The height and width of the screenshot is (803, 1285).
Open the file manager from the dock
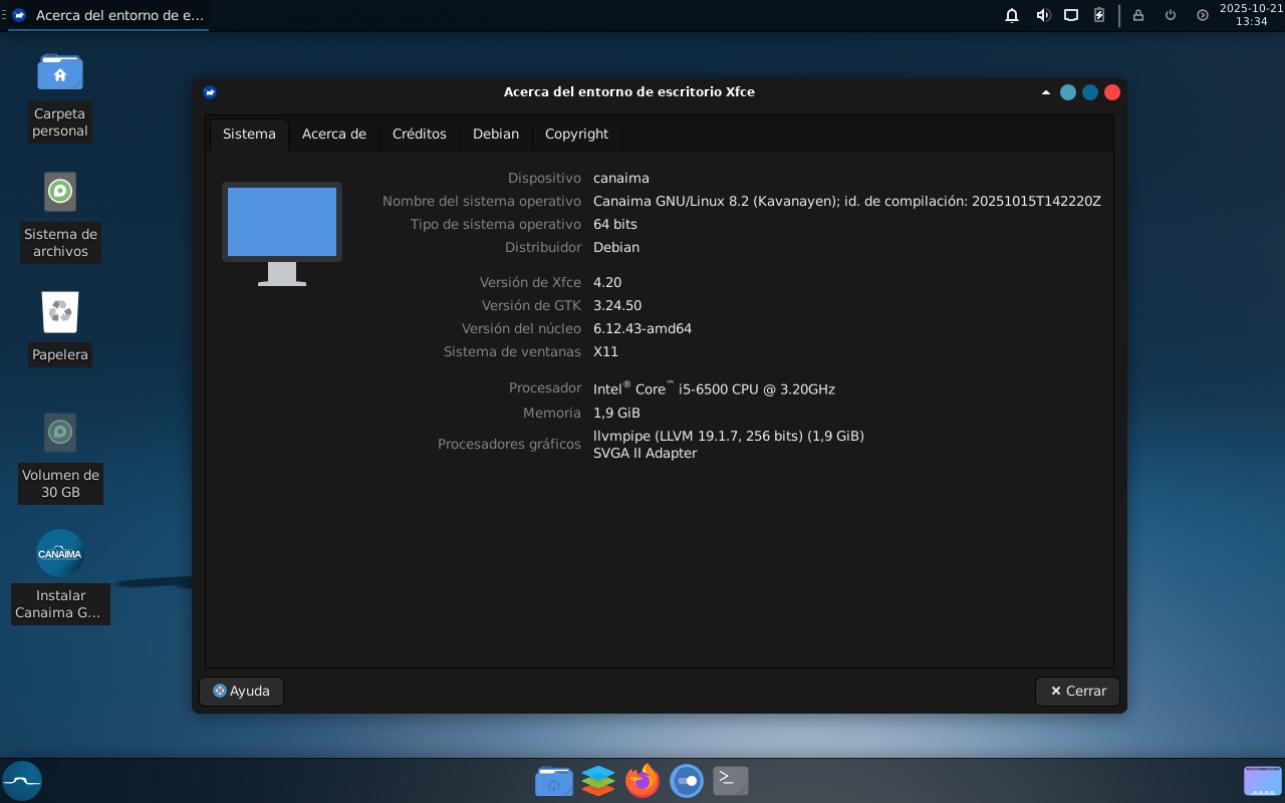coord(554,780)
